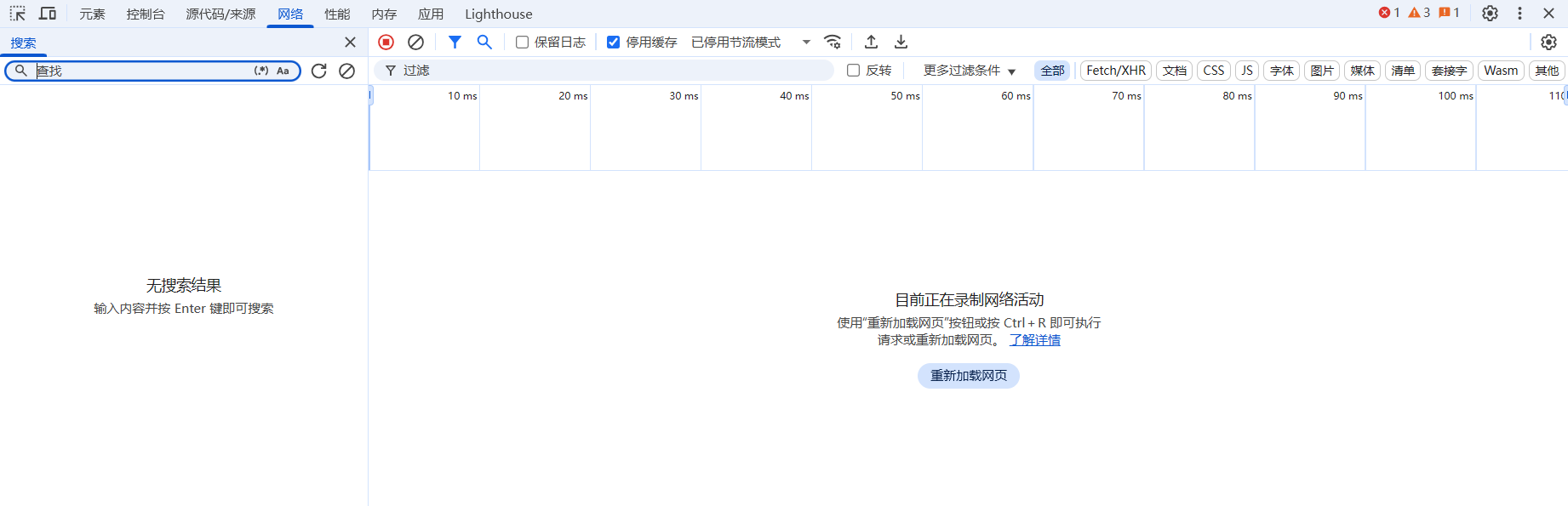The image size is (1568, 506).
Task: Open the 内存 tab
Action: (x=384, y=14)
